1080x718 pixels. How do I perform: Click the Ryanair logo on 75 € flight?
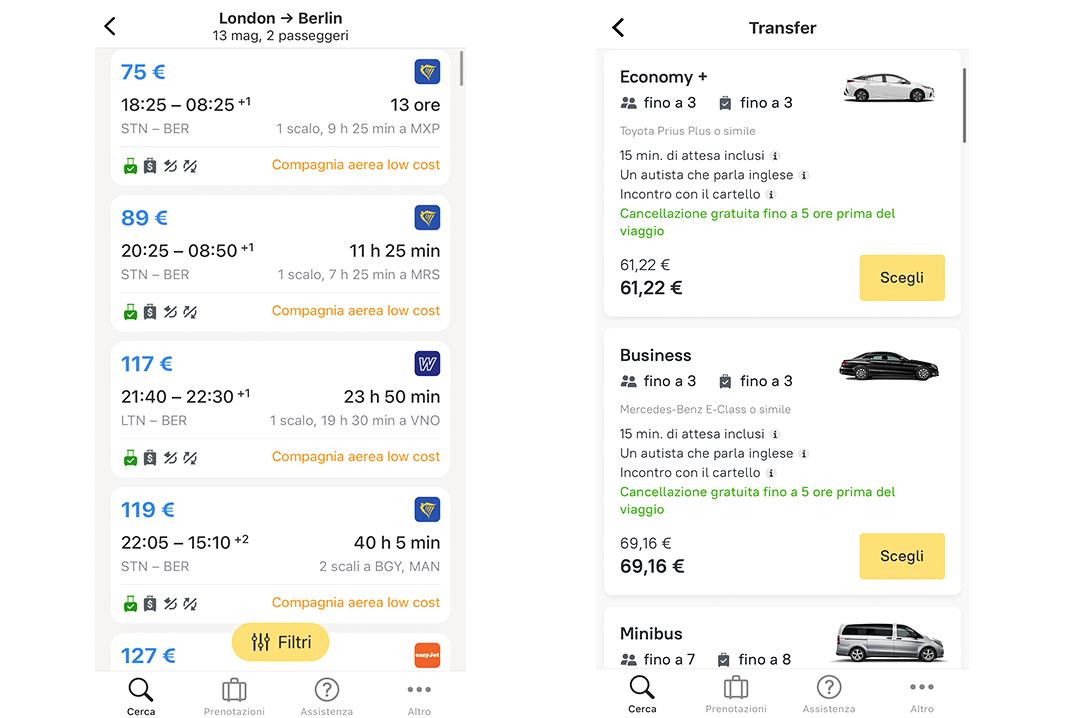pos(427,72)
